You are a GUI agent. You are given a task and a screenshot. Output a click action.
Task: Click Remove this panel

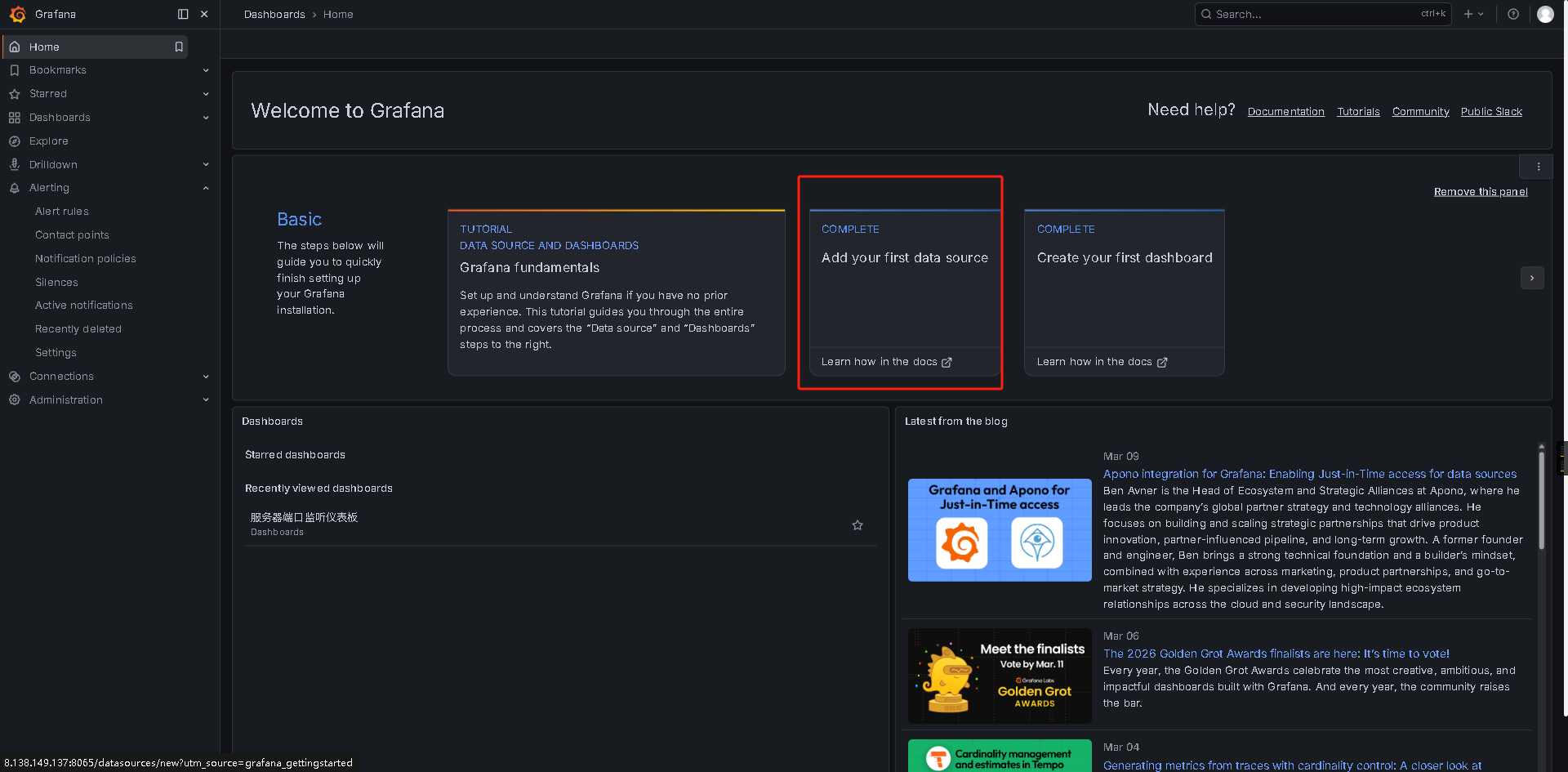tap(1481, 192)
